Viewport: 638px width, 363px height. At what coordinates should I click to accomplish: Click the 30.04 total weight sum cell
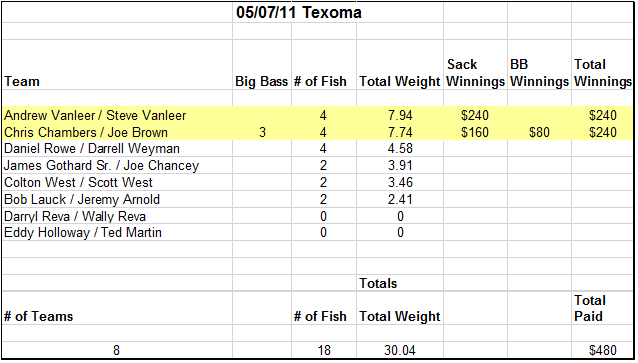[400, 350]
